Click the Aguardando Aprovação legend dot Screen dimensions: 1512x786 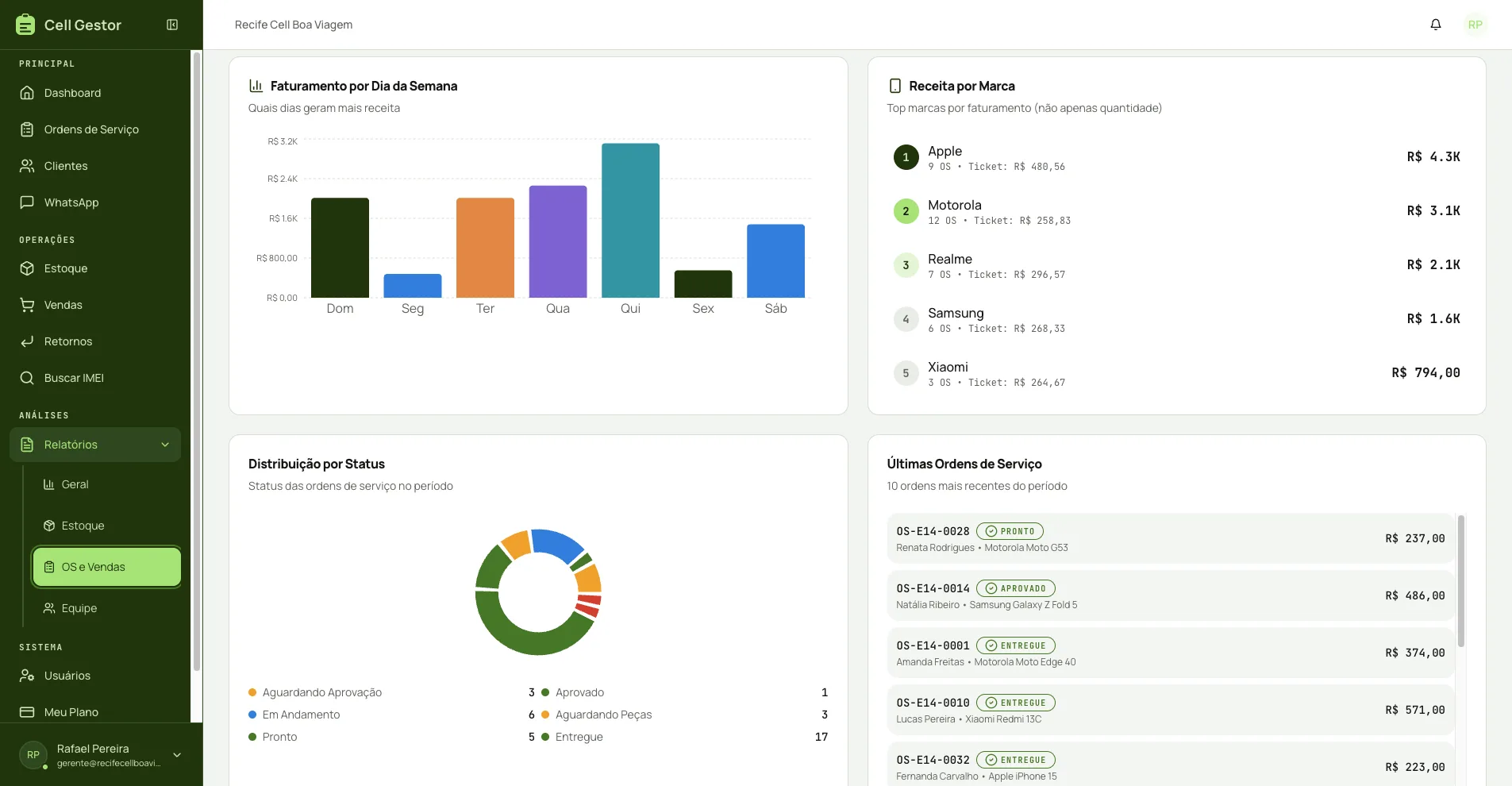coord(252,692)
